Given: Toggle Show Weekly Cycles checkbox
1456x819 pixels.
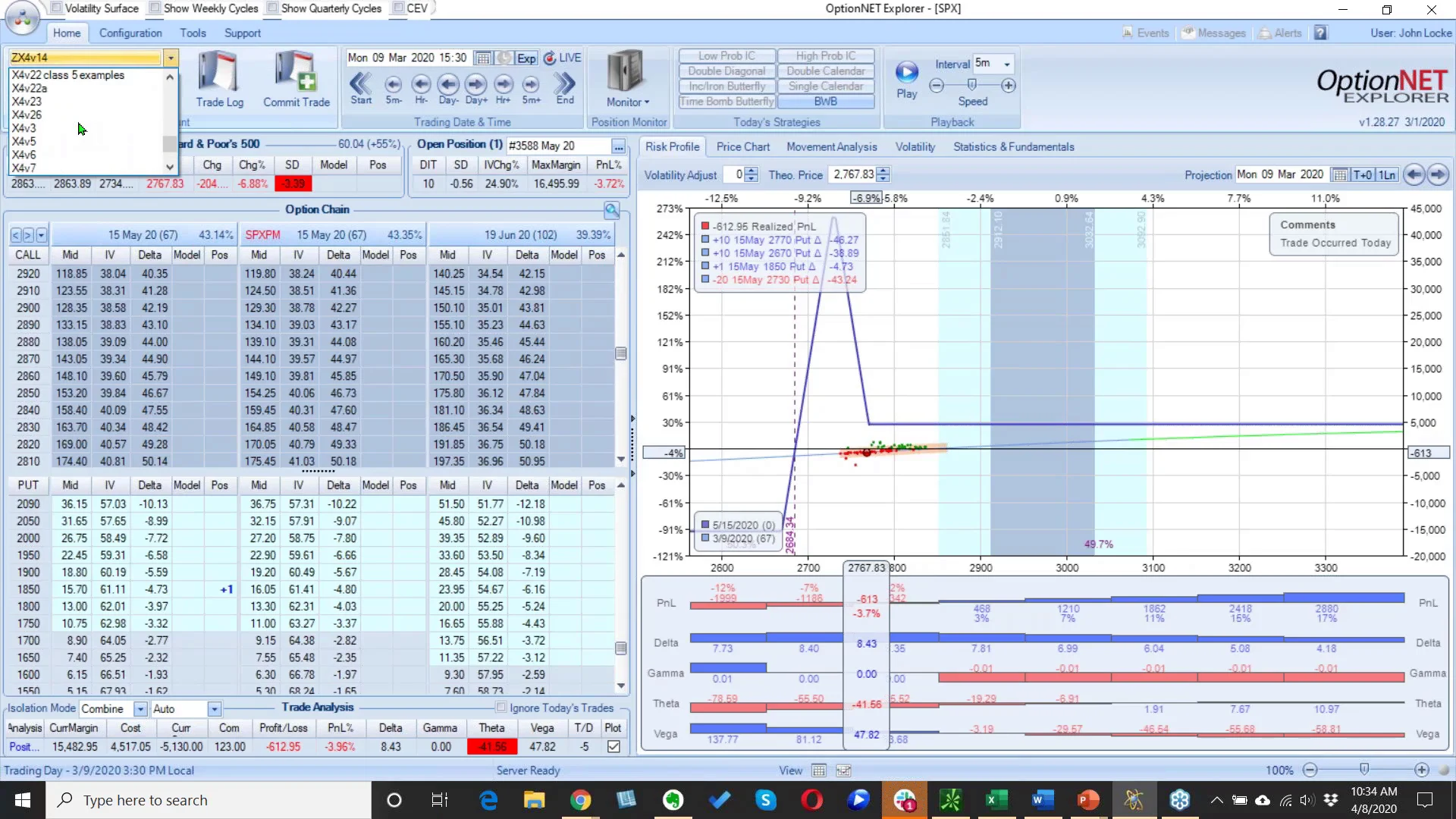Looking at the screenshot, I should [155, 8].
